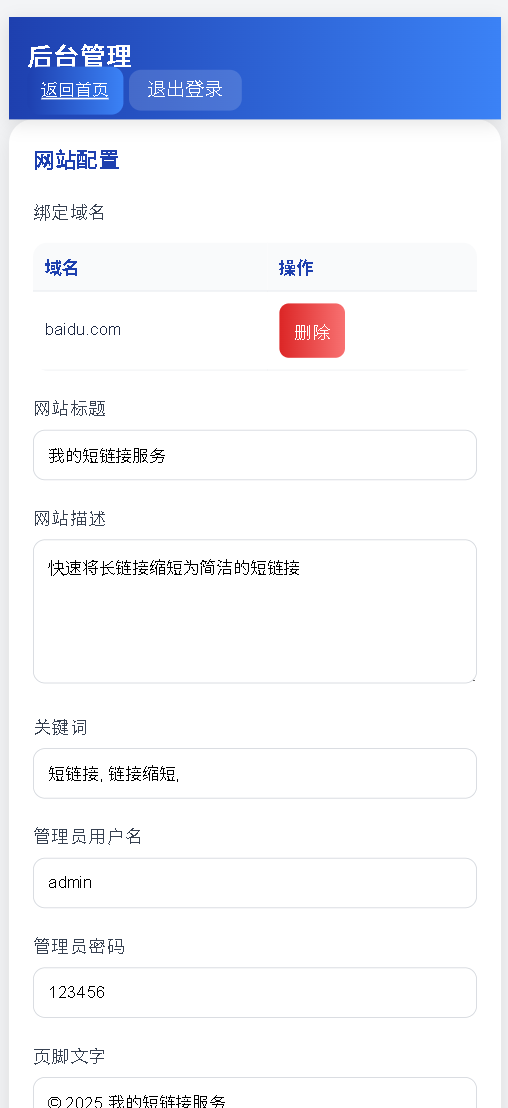The width and height of the screenshot is (508, 1108).
Task: Select the baidu.com table cell
Action: [83, 329]
